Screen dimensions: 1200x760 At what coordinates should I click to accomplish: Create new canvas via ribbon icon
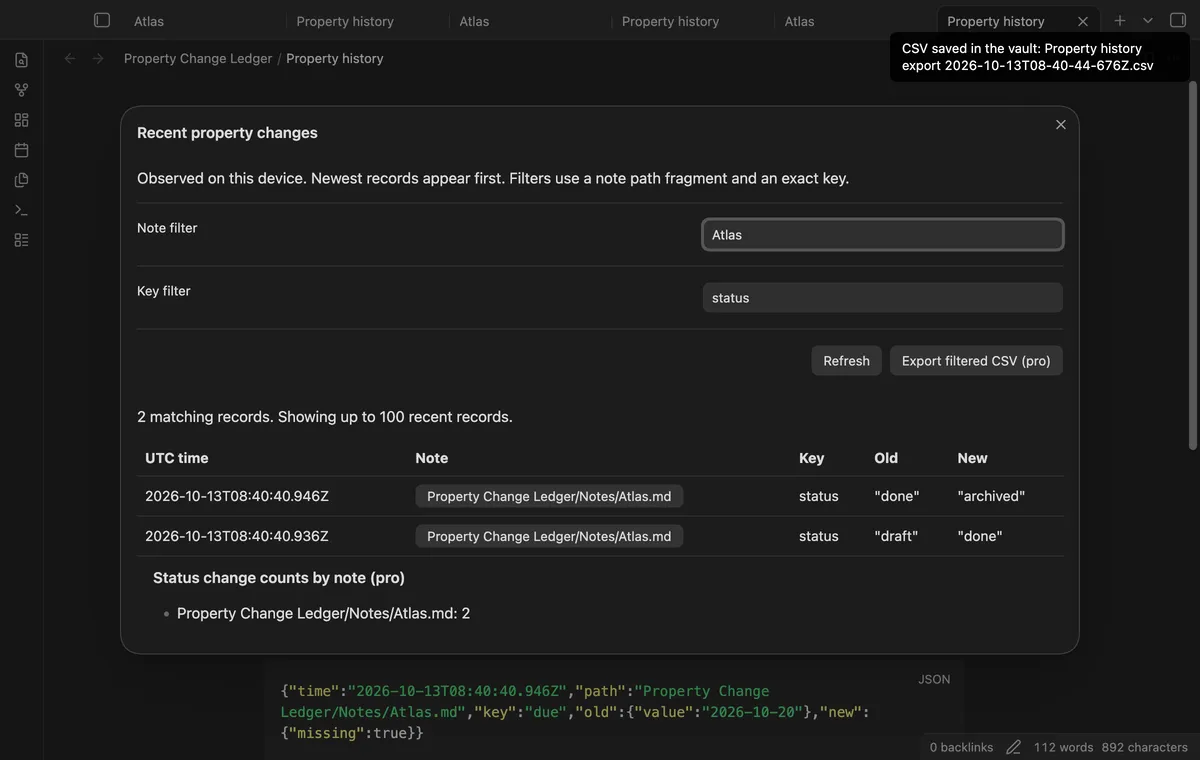pyautogui.click(x=21, y=120)
